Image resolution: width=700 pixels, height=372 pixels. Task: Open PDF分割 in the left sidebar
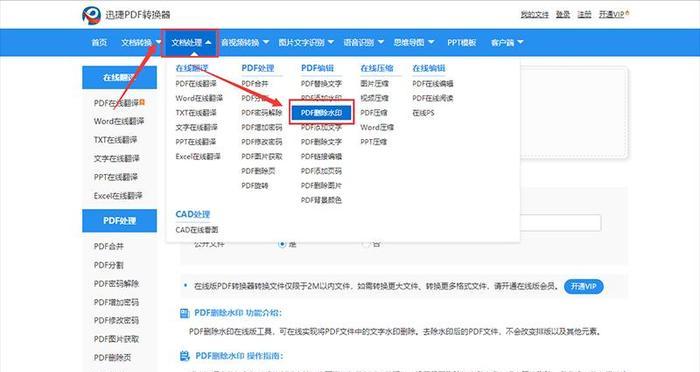[x=108, y=265]
